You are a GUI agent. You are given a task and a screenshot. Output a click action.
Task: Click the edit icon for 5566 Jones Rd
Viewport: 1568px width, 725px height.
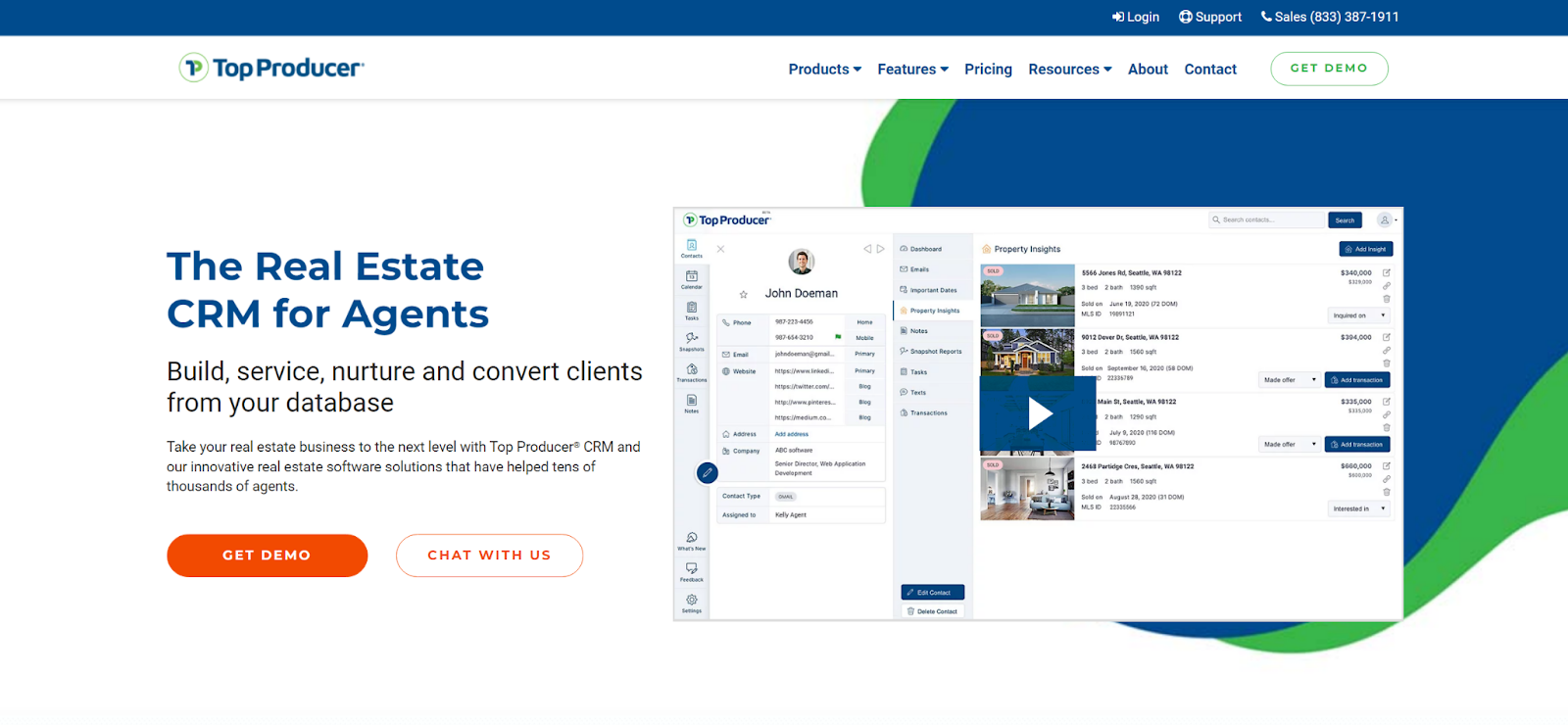point(1386,272)
